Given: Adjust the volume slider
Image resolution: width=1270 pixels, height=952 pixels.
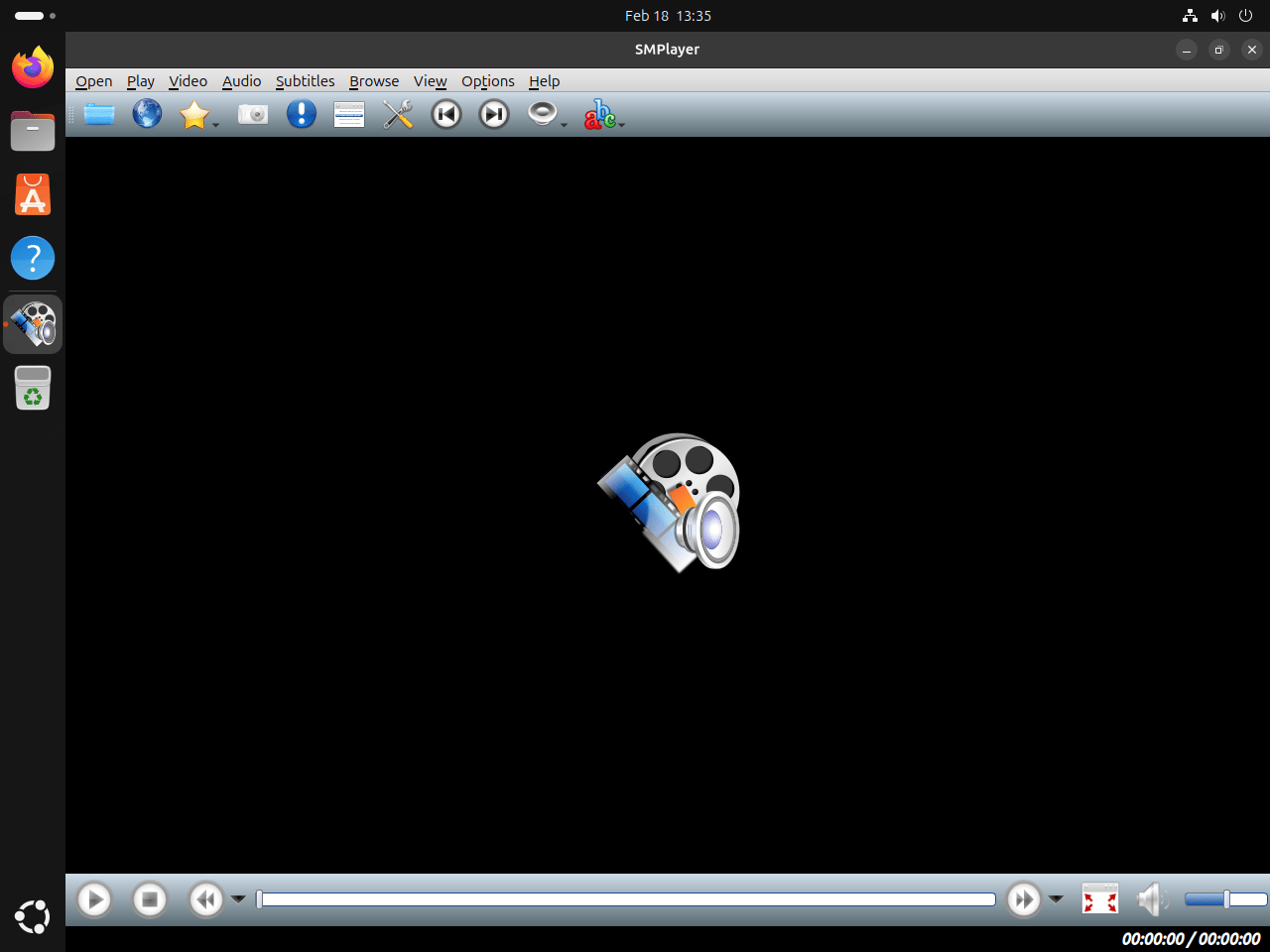Looking at the screenshot, I should tap(1225, 899).
